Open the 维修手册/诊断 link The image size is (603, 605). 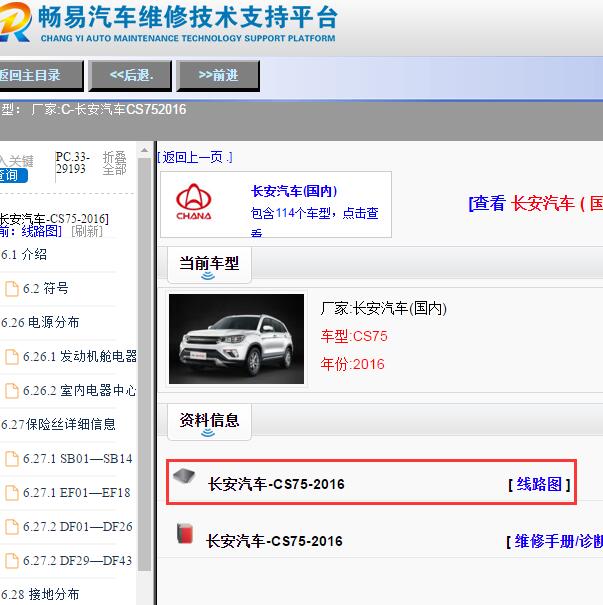(x=558, y=541)
